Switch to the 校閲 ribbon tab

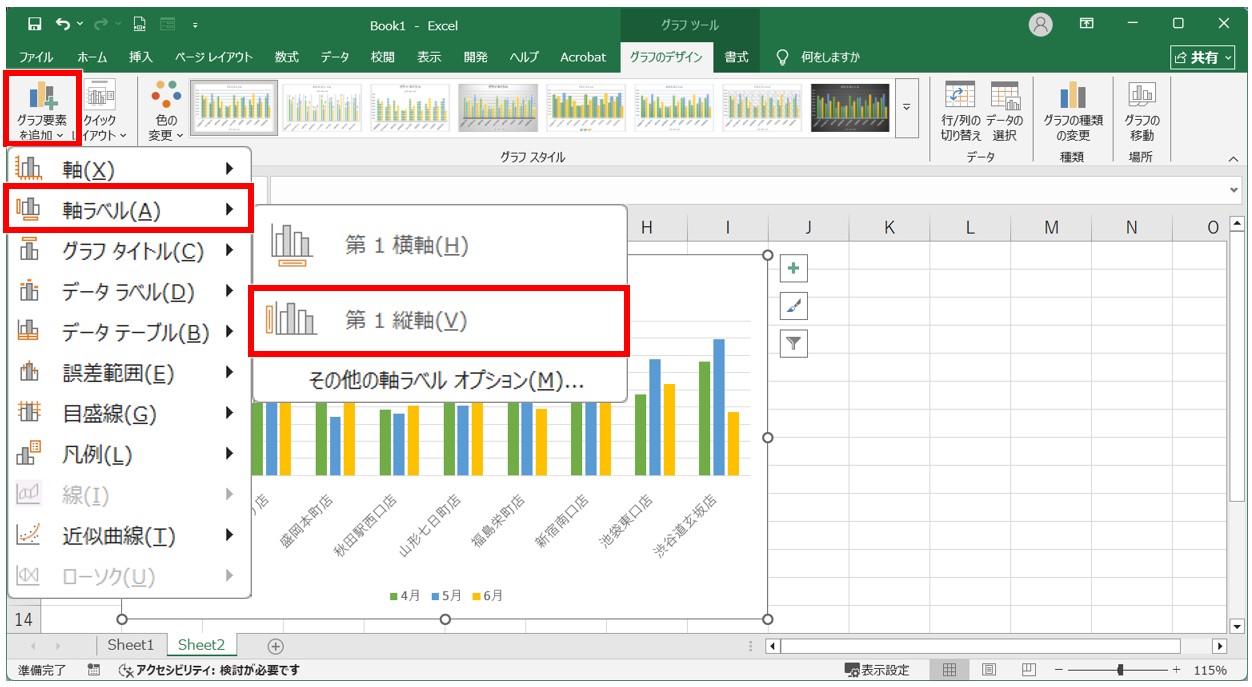click(383, 57)
